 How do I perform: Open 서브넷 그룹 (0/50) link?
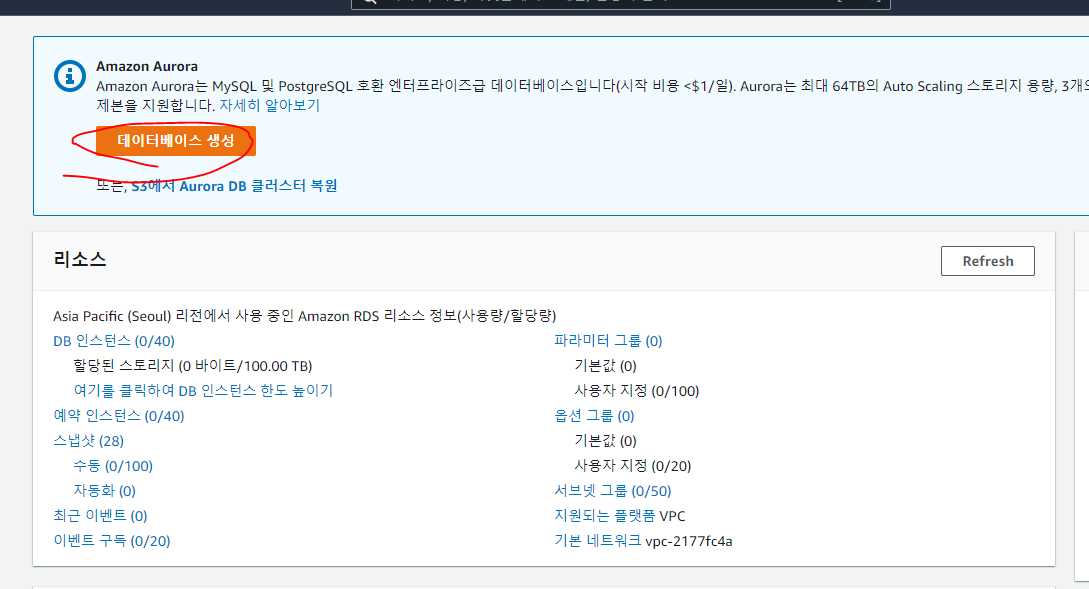tap(613, 491)
